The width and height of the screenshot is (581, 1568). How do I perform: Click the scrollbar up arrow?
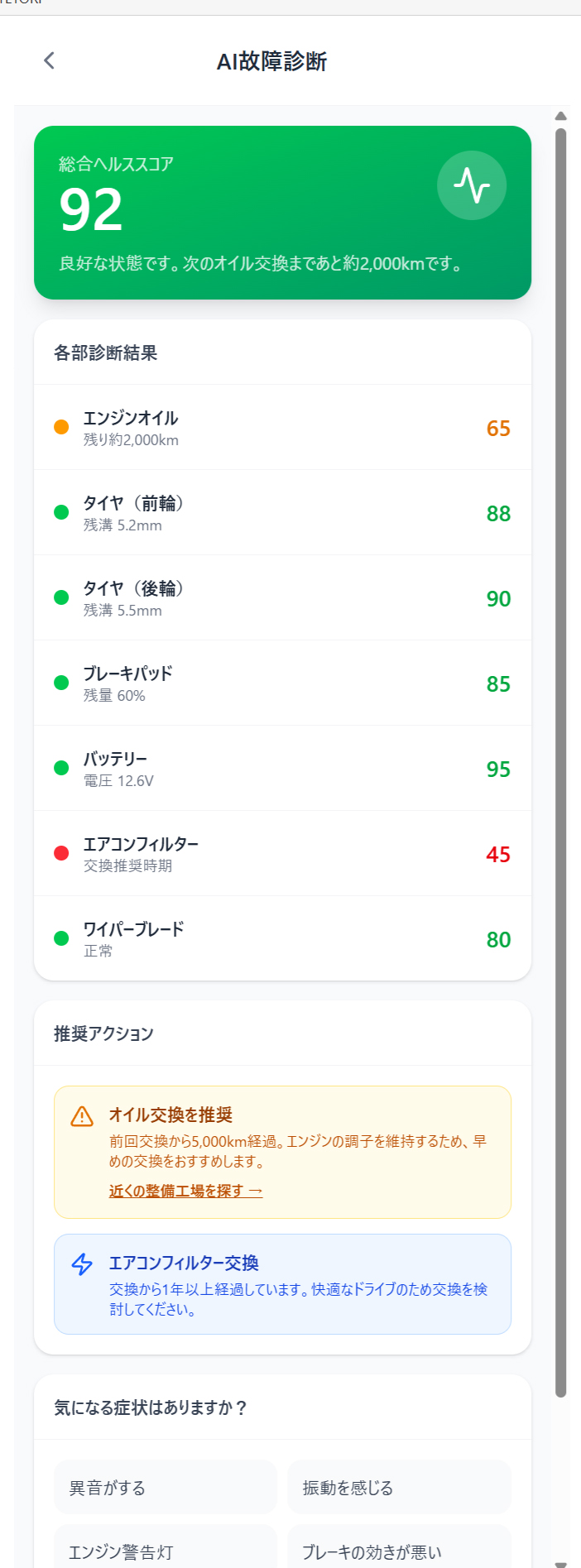click(x=560, y=116)
